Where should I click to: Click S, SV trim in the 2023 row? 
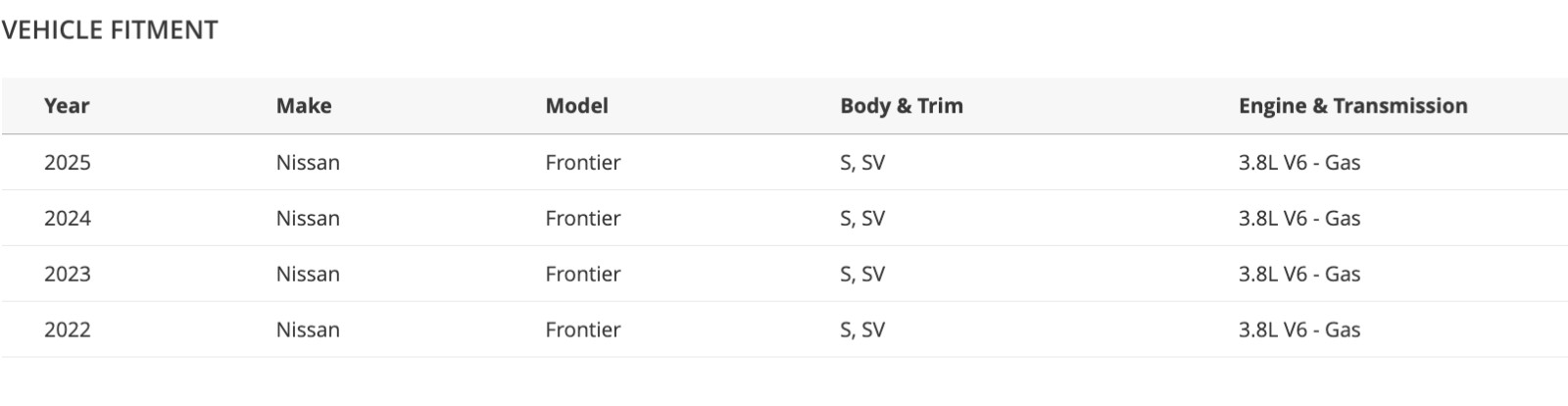coord(862,275)
